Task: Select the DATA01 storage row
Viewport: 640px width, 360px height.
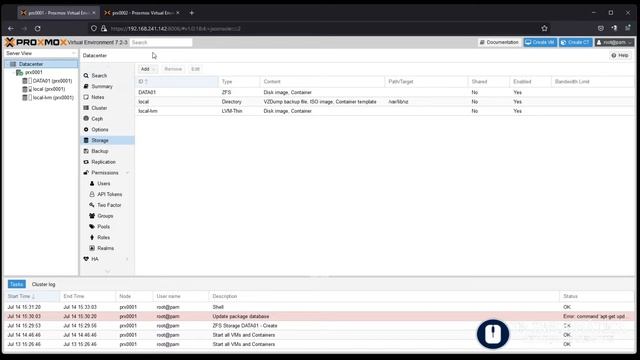Action: pos(385,92)
